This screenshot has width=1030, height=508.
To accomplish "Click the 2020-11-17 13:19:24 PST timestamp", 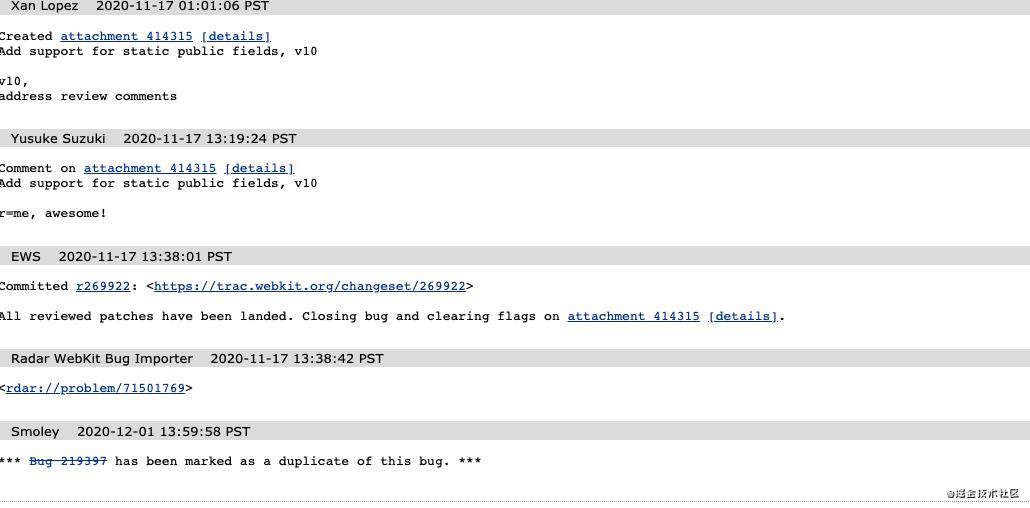I will coord(210,139).
